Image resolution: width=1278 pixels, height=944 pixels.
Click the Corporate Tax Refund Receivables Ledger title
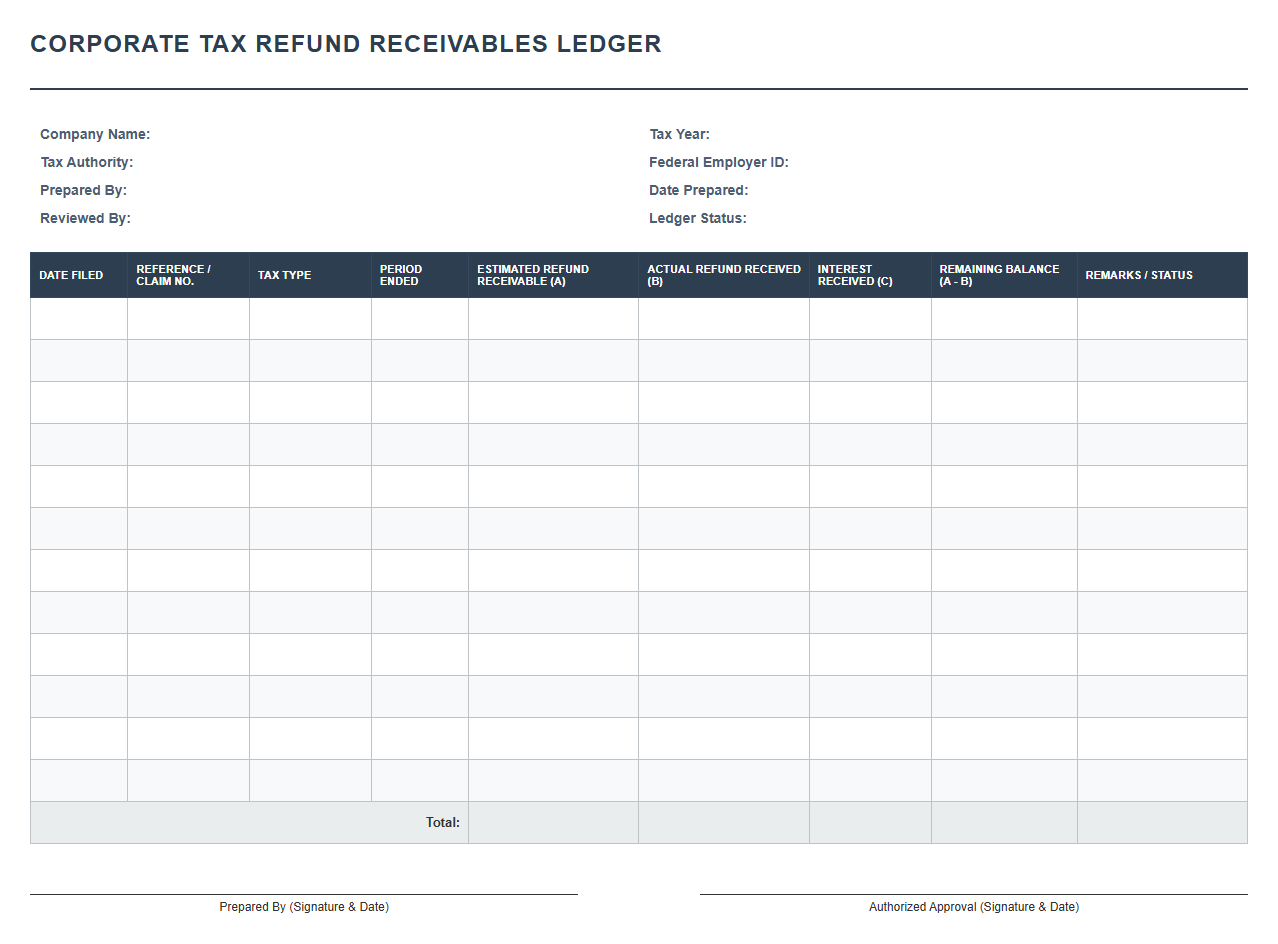(346, 44)
